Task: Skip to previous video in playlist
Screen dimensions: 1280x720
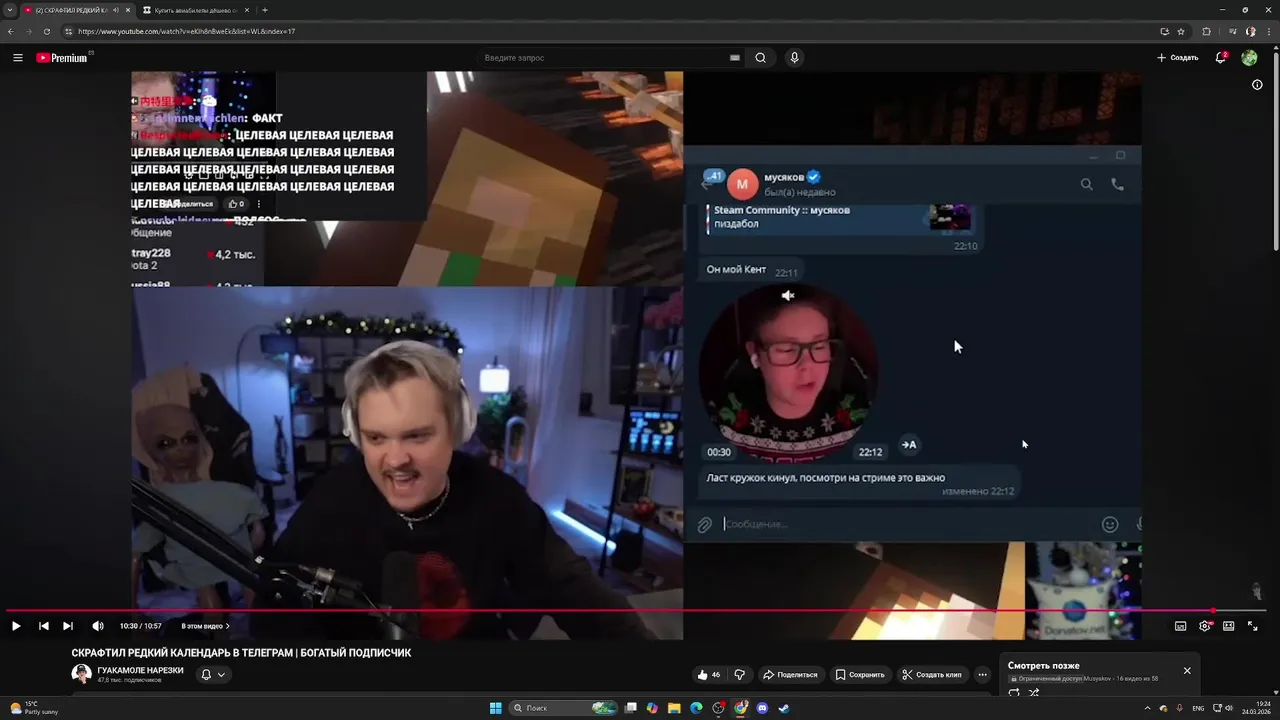Action: (43, 626)
